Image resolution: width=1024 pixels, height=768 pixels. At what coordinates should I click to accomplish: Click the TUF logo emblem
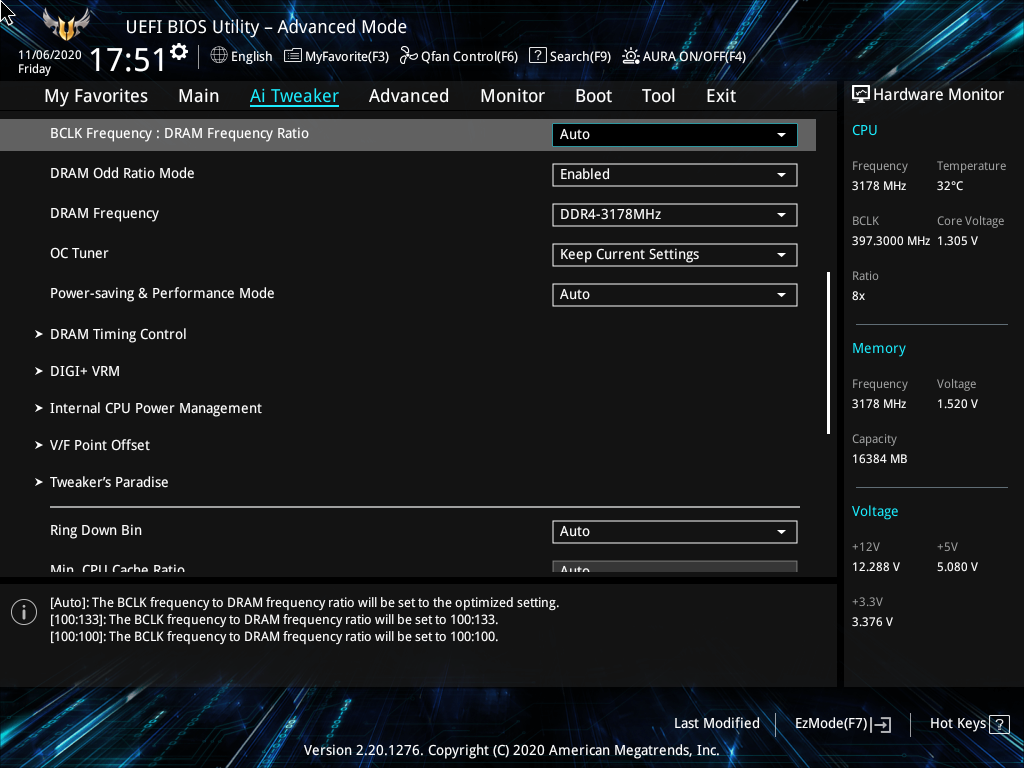pos(65,24)
